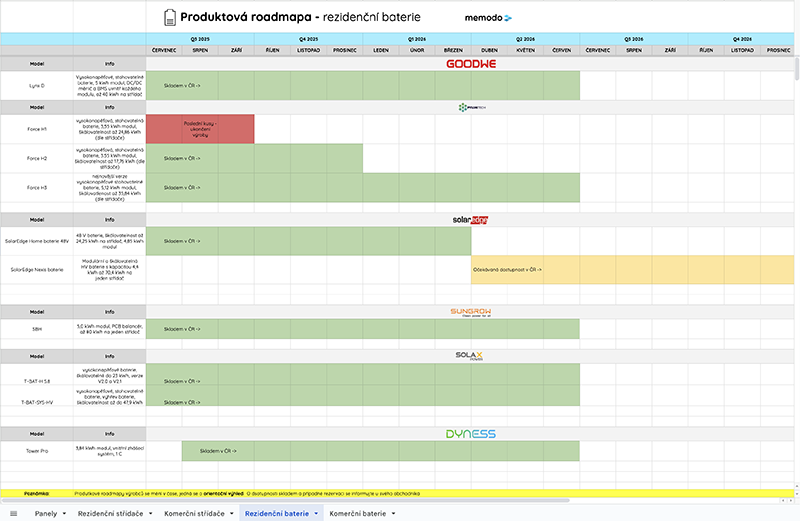
Task: Select the ČERVEN month header
Action: 562,50
